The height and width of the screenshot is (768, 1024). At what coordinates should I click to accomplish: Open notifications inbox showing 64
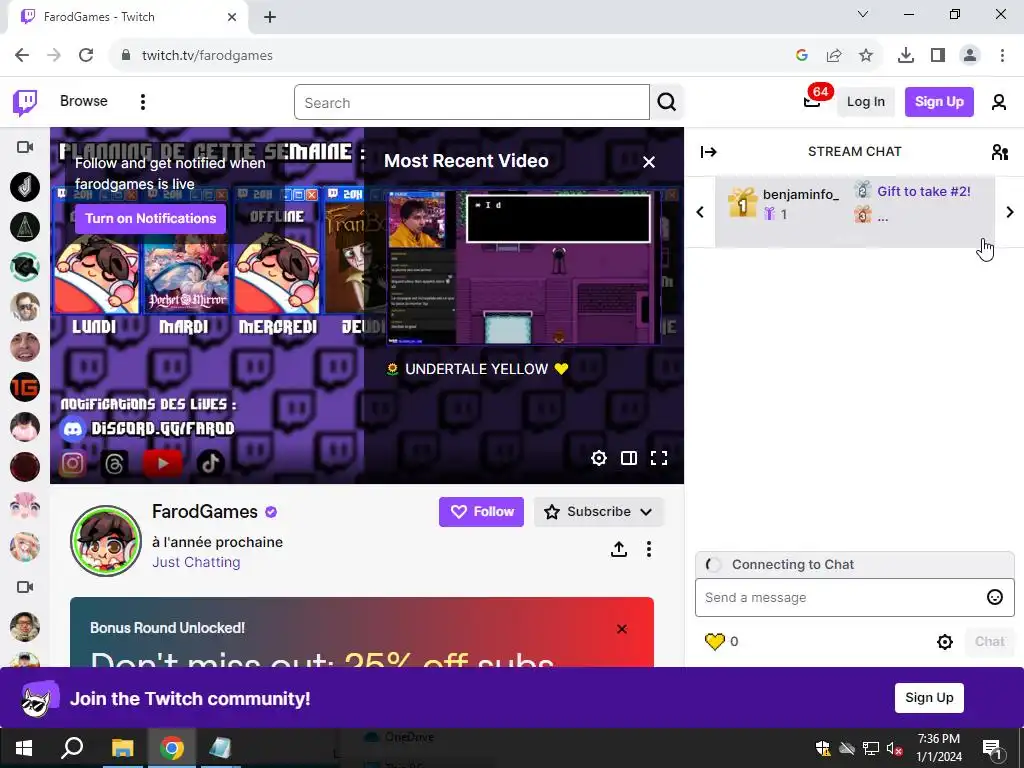[x=813, y=101]
